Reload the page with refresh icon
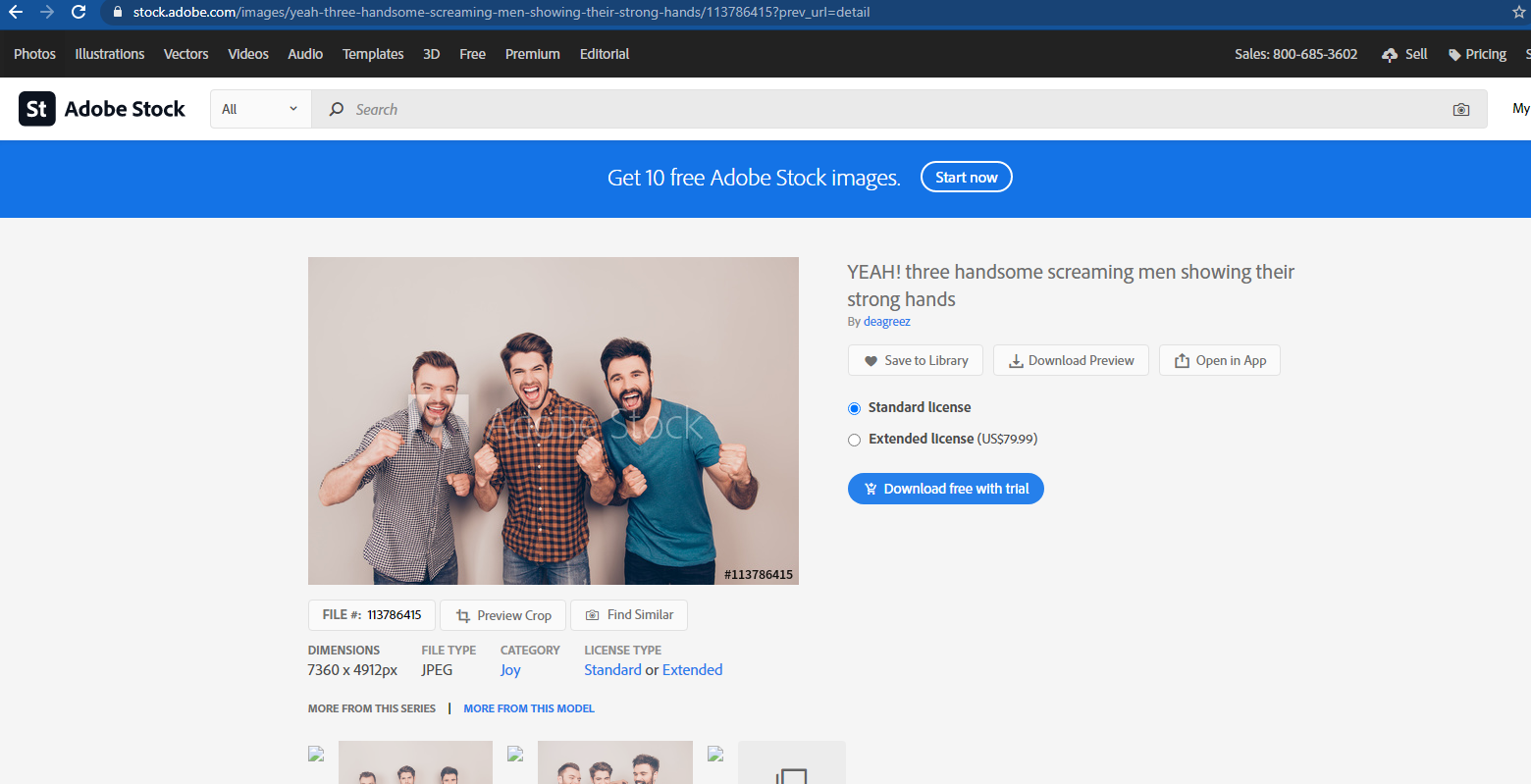 click(79, 12)
